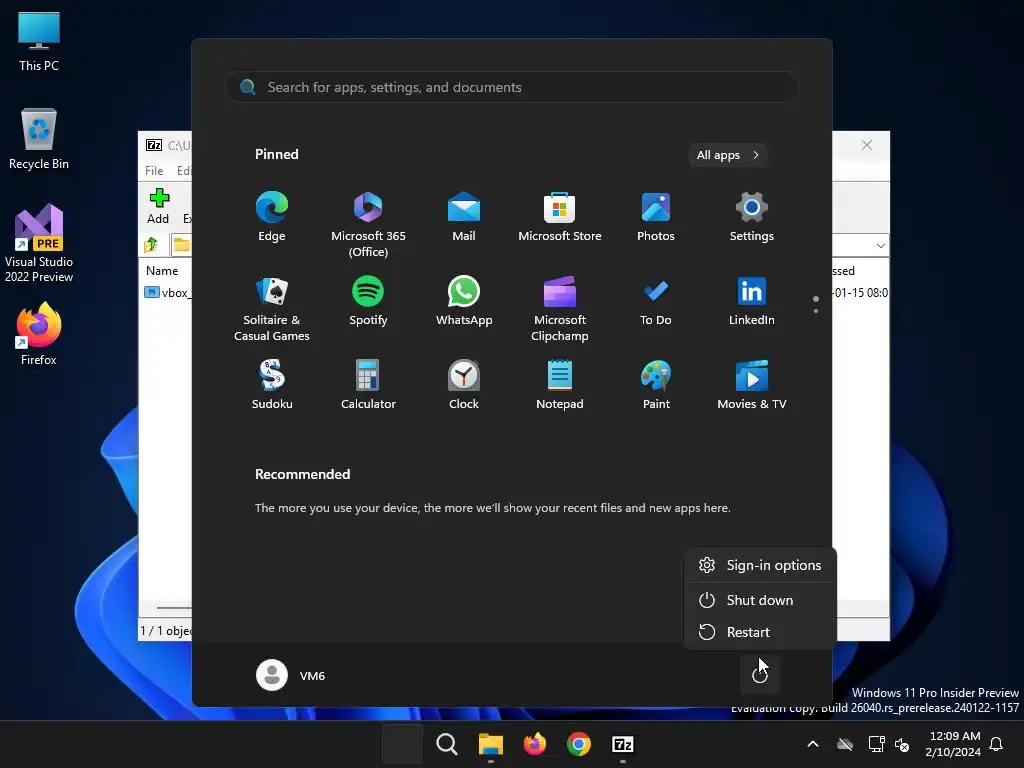Click the Start menu search box
Viewport: 1024px width, 768px height.
pyautogui.click(x=512, y=87)
